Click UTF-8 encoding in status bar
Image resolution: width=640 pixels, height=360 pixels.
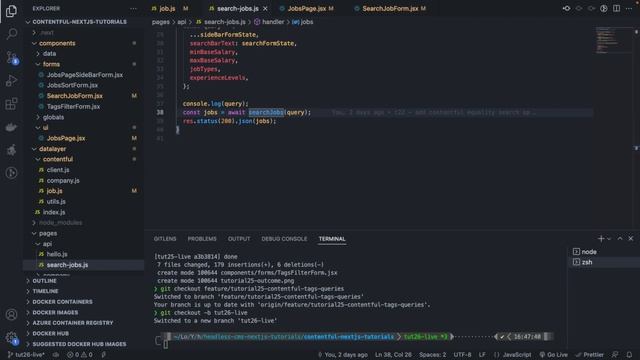(462, 355)
